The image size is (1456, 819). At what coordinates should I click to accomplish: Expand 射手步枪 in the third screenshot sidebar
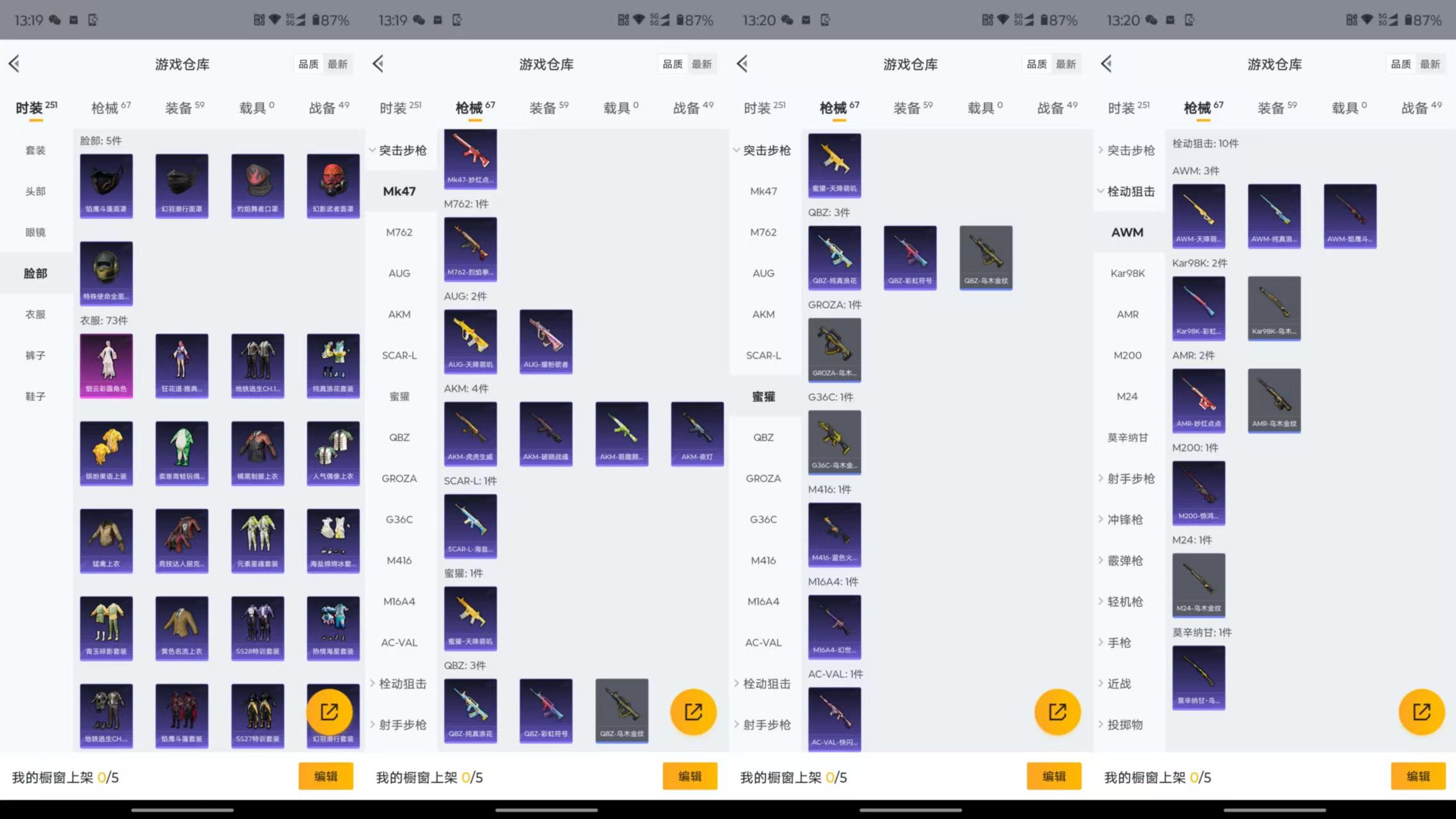763,725
